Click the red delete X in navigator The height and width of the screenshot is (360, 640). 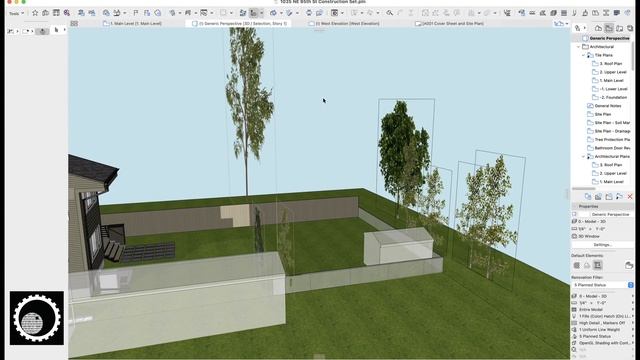pyautogui.click(x=630, y=197)
